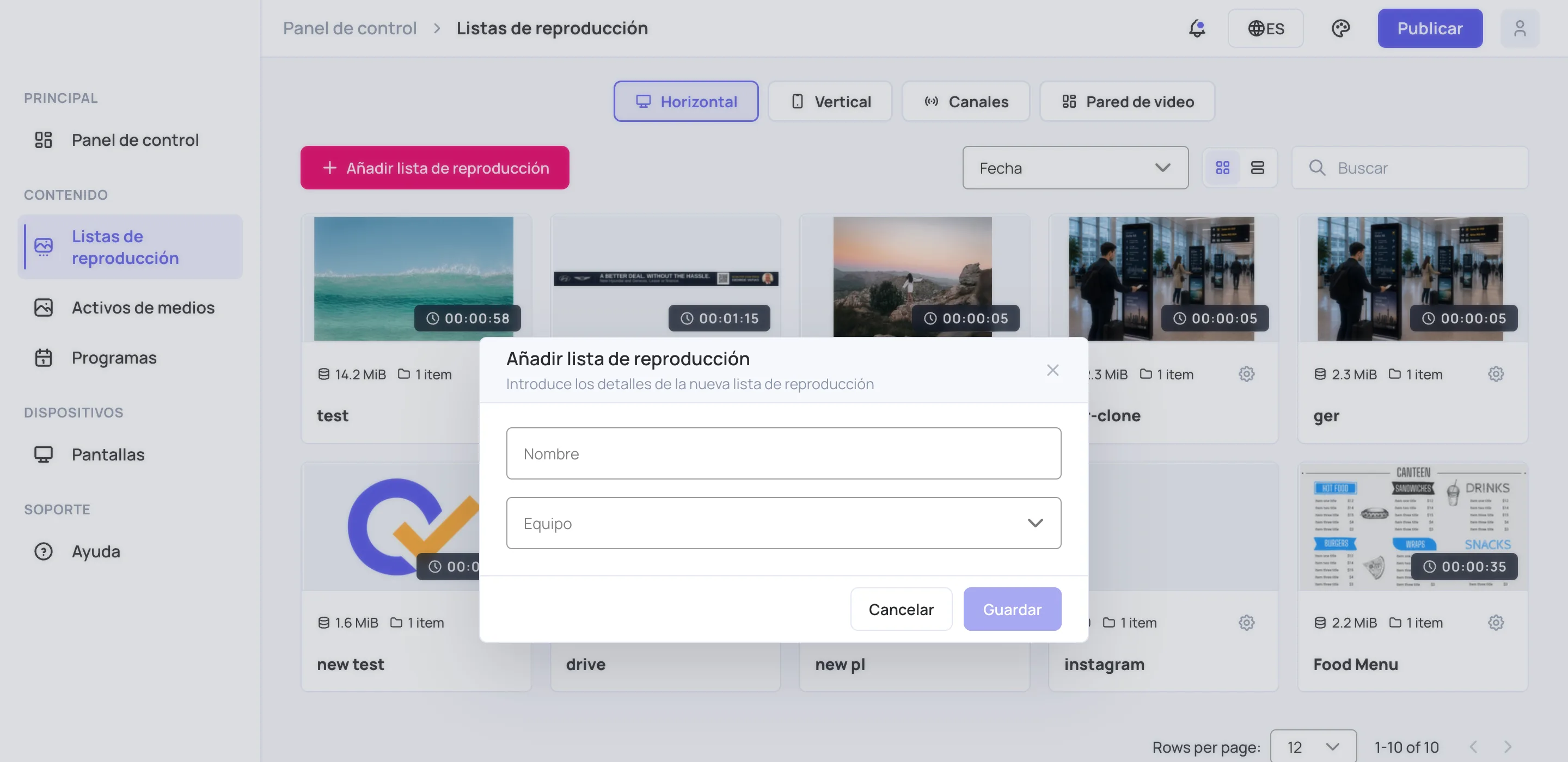Expand the Equipo dropdown
This screenshot has width=1568, height=762.
783,523
